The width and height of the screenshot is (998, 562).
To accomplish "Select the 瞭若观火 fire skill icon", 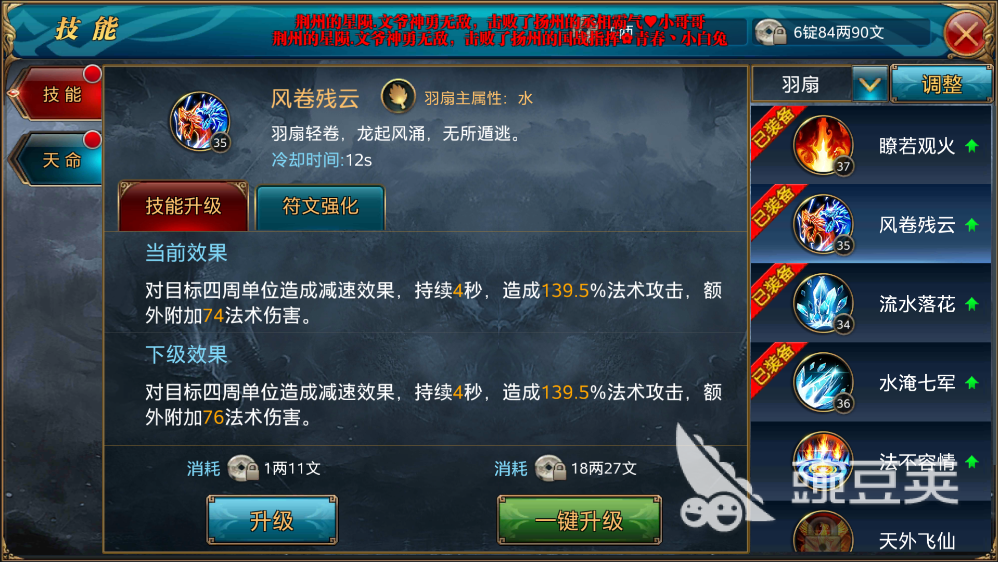I will [822, 145].
